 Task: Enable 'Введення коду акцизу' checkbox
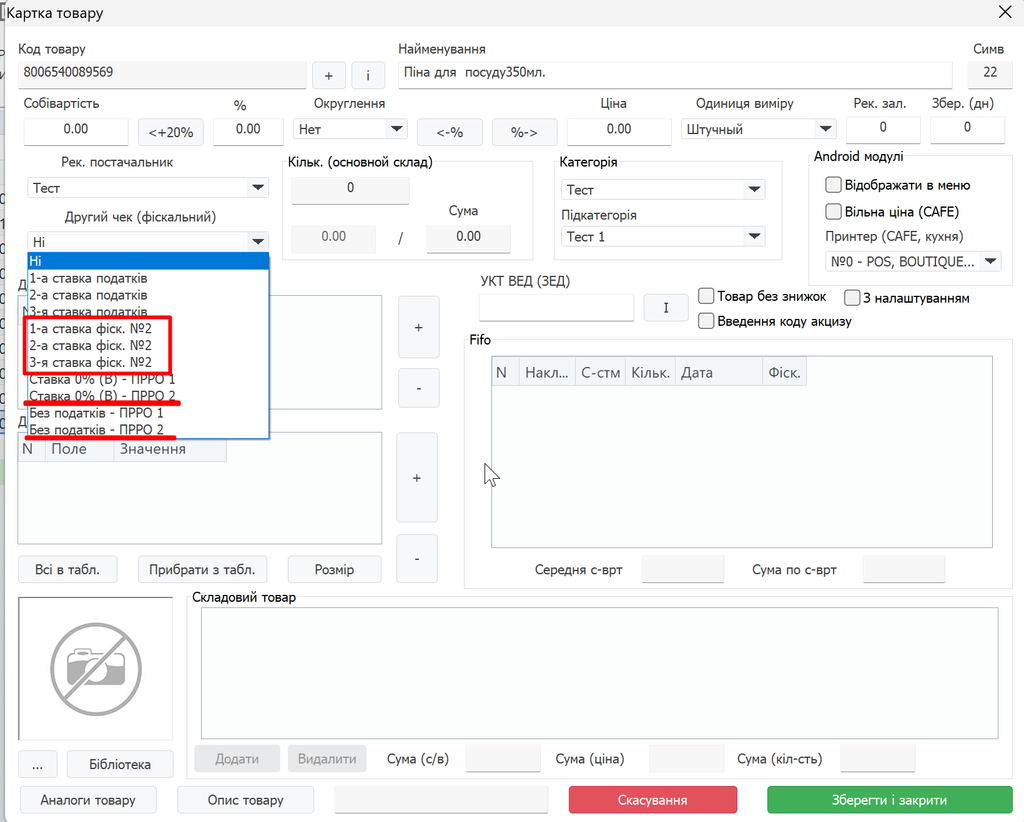tap(705, 321)
